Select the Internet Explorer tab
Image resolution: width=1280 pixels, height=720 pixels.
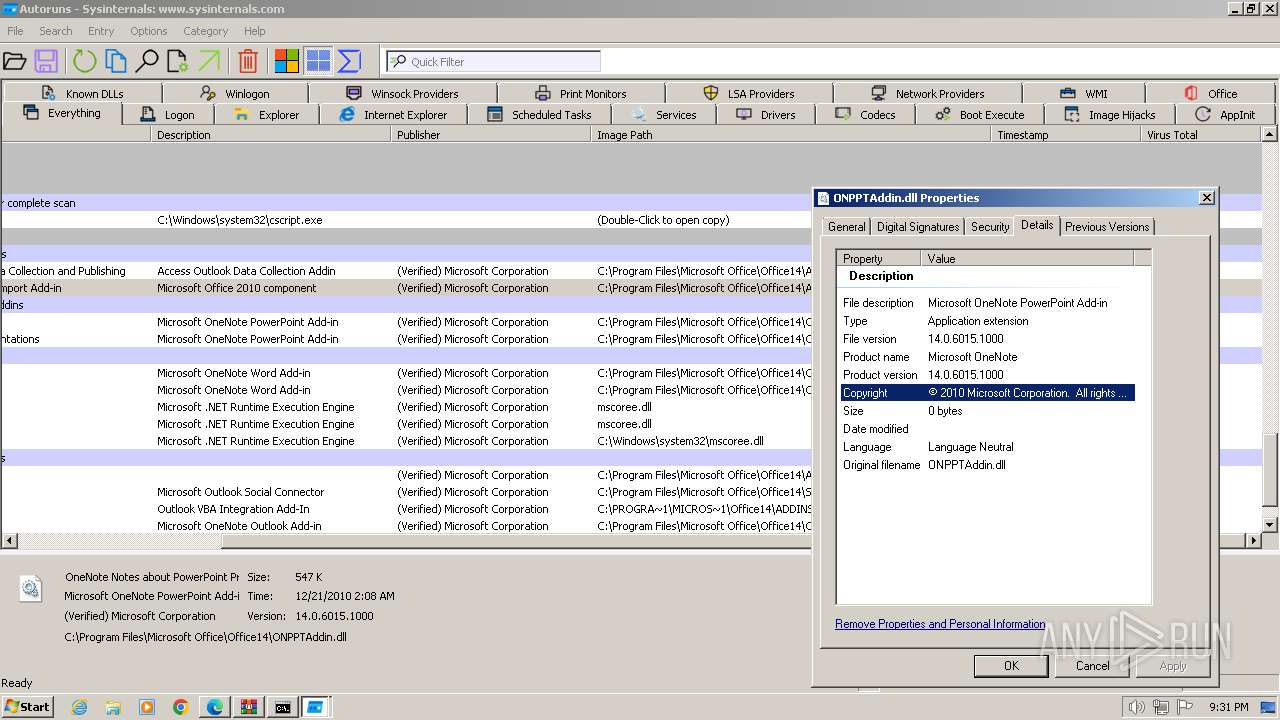click(393, 115)
